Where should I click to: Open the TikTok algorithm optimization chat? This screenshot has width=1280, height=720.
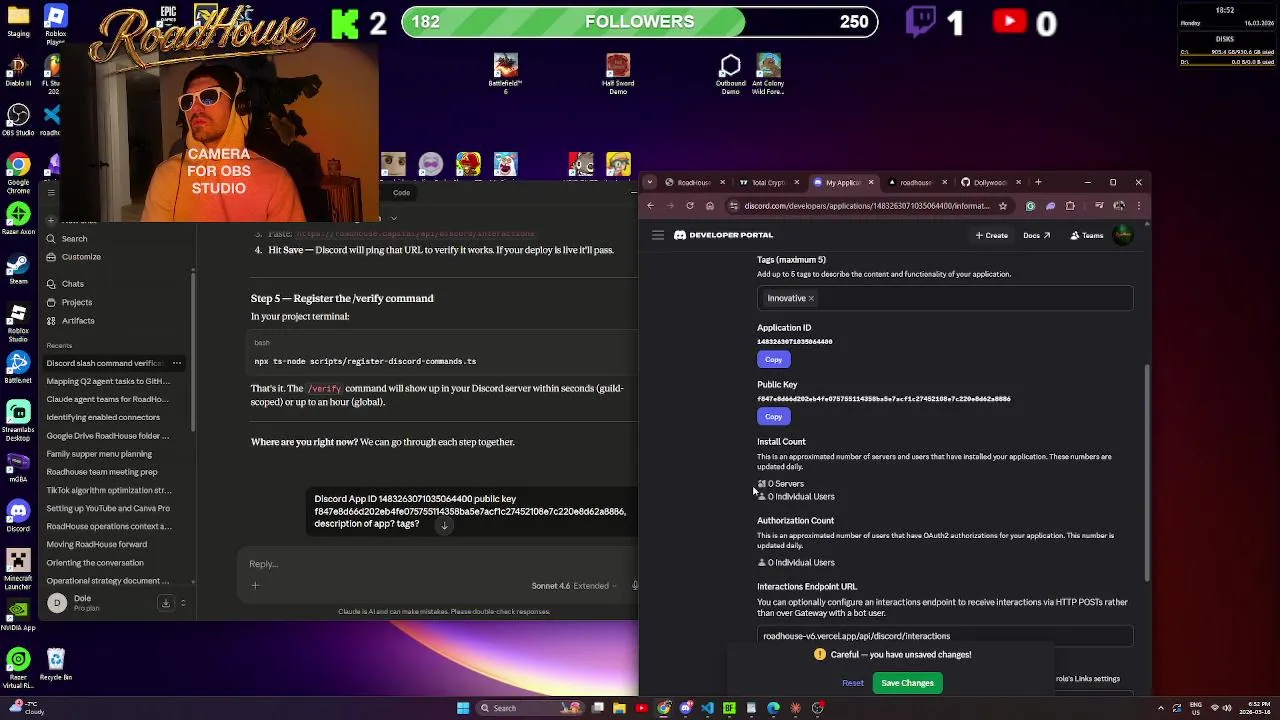click(108, 490)
